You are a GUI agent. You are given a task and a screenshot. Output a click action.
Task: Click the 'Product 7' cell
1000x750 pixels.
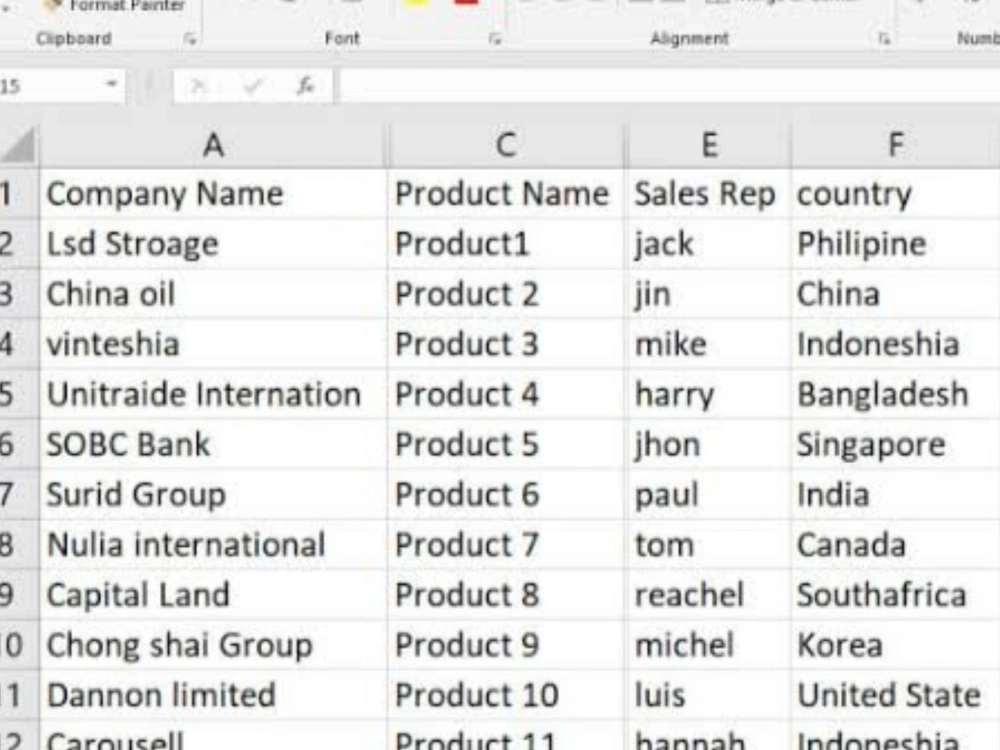506,545
